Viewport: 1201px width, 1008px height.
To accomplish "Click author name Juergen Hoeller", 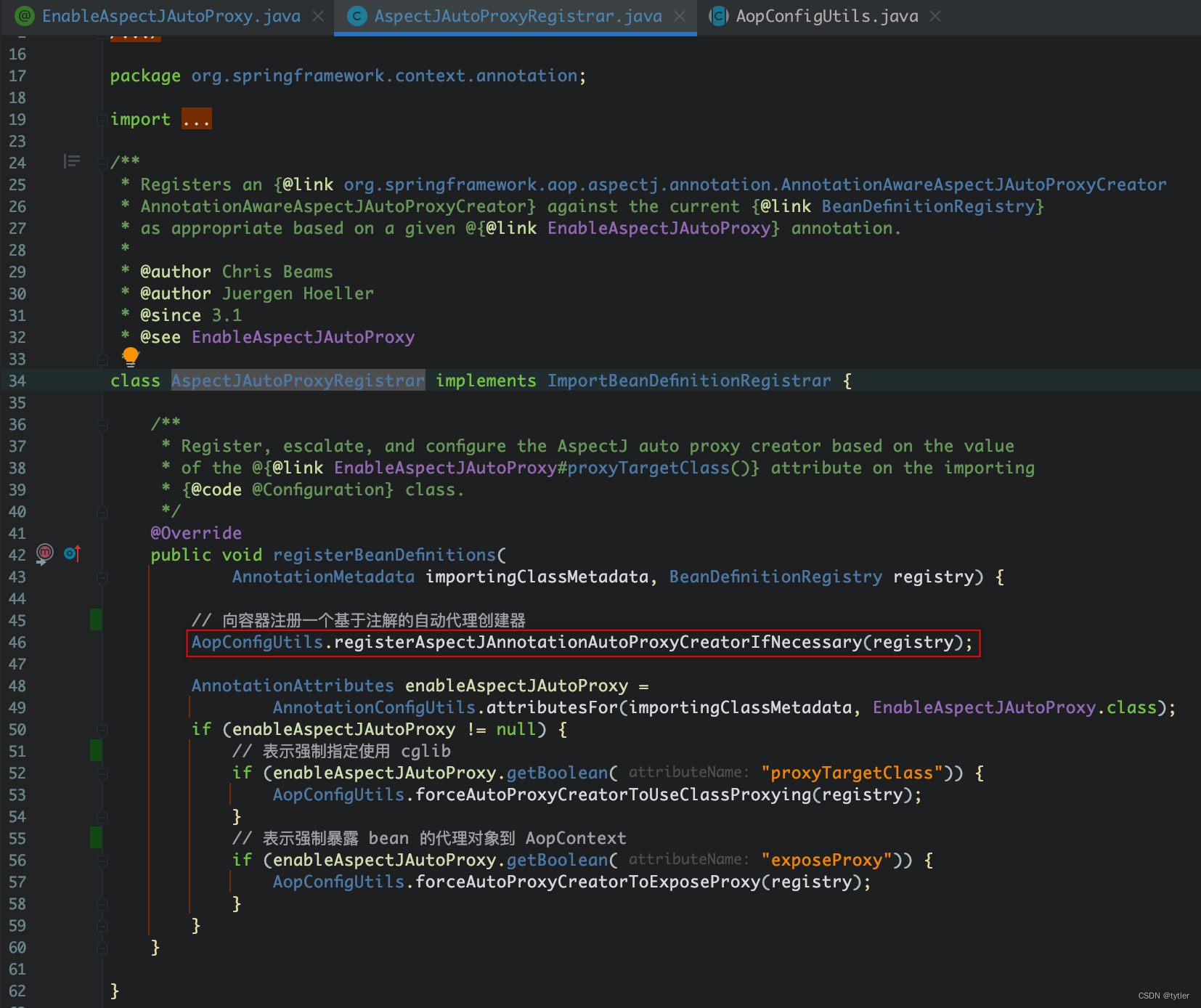I will 298,293.
